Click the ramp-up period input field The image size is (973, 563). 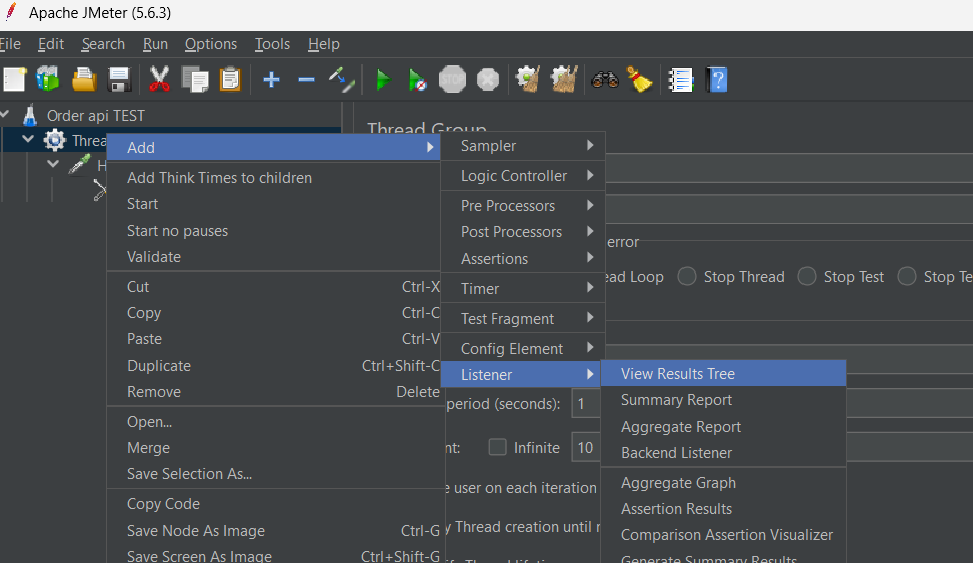pos(585,403)
